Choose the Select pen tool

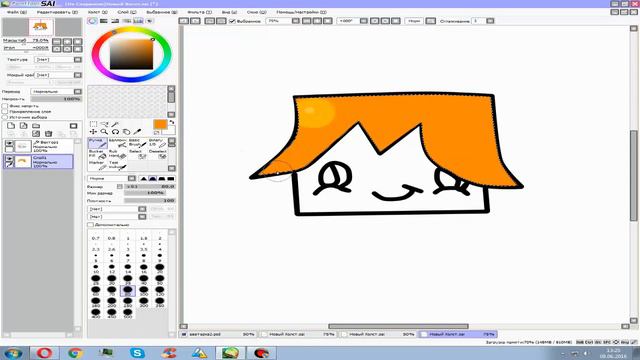(x=138, y=154)
